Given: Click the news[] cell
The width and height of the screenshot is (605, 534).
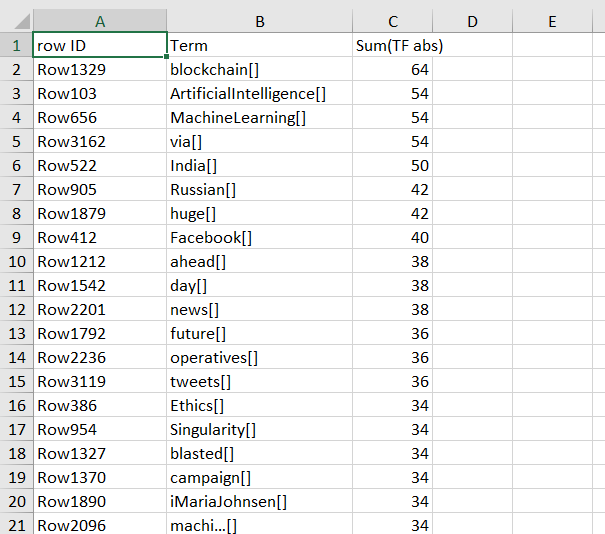Looking at the screenshot, I should click(x=260, y=309).
